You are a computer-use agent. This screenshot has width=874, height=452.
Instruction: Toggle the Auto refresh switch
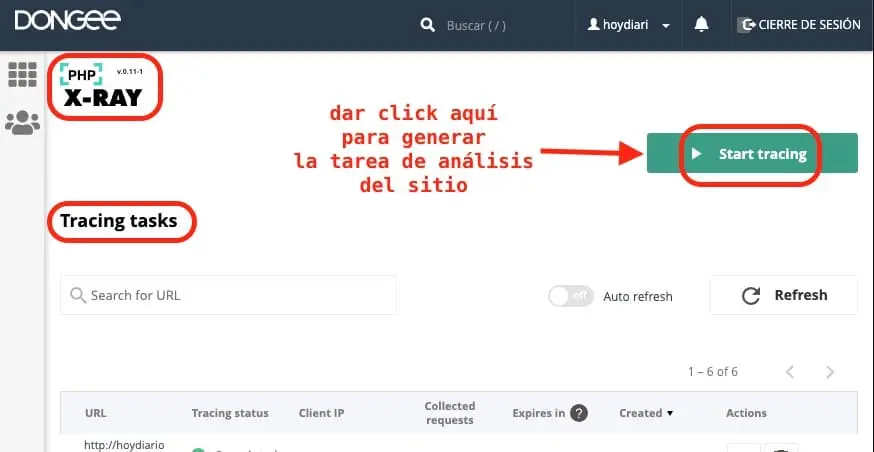[570, 296]
